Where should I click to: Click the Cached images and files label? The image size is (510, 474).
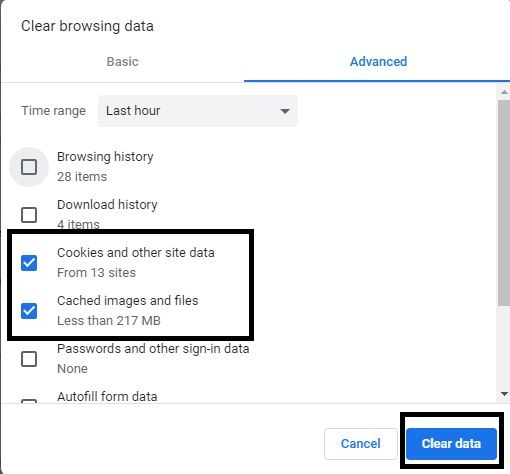[x=128, y=301]
